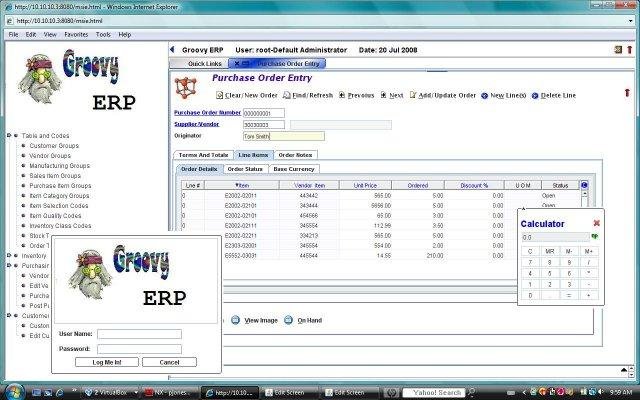Click the Internet Explorer quick launch icon
The height and width of the screenshot is (400, 640).
tap(60, 393)
